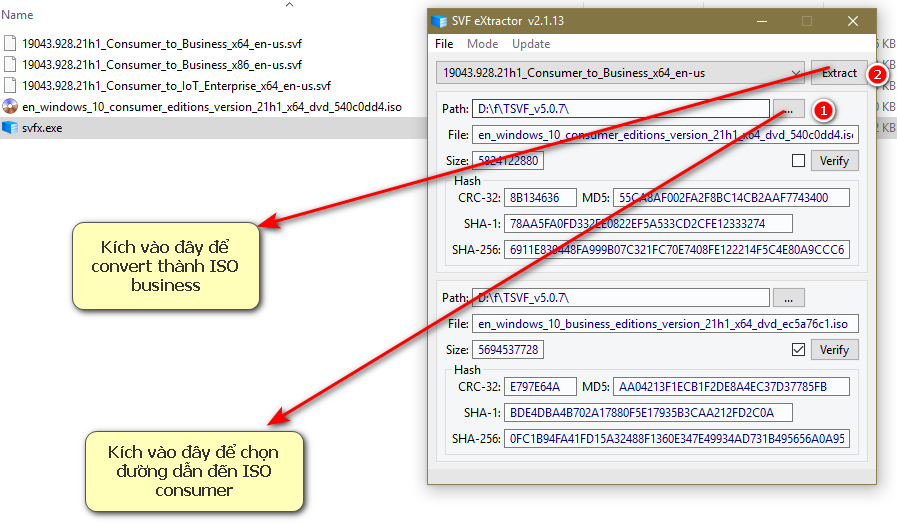This screenshot has width=897, height=529.
Task: Select file 19043.928.21h1_Consumer_to_IoT_Enterprise_x64_en-us.svf
Action: point(176,86)
